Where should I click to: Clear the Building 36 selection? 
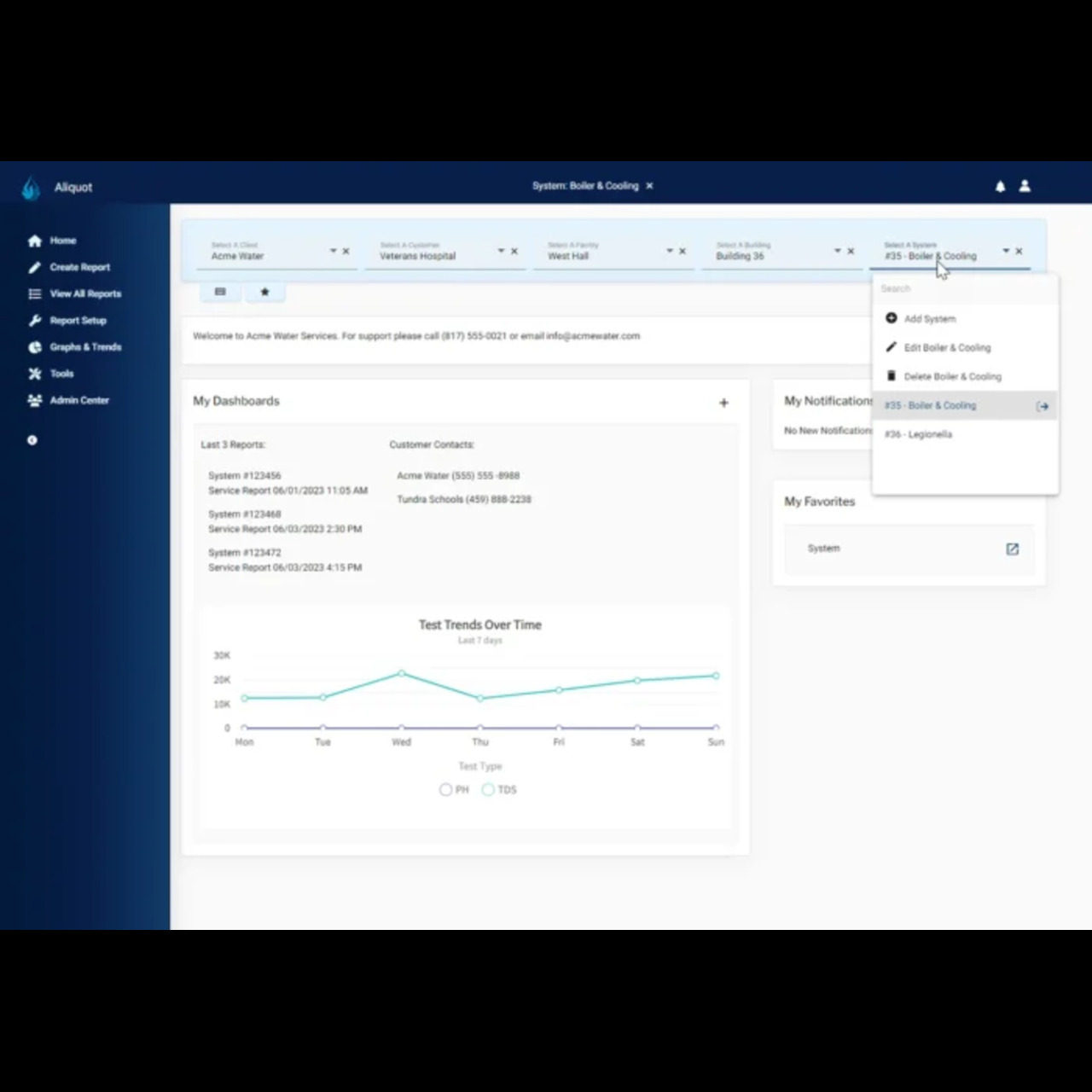pos(850,251)
